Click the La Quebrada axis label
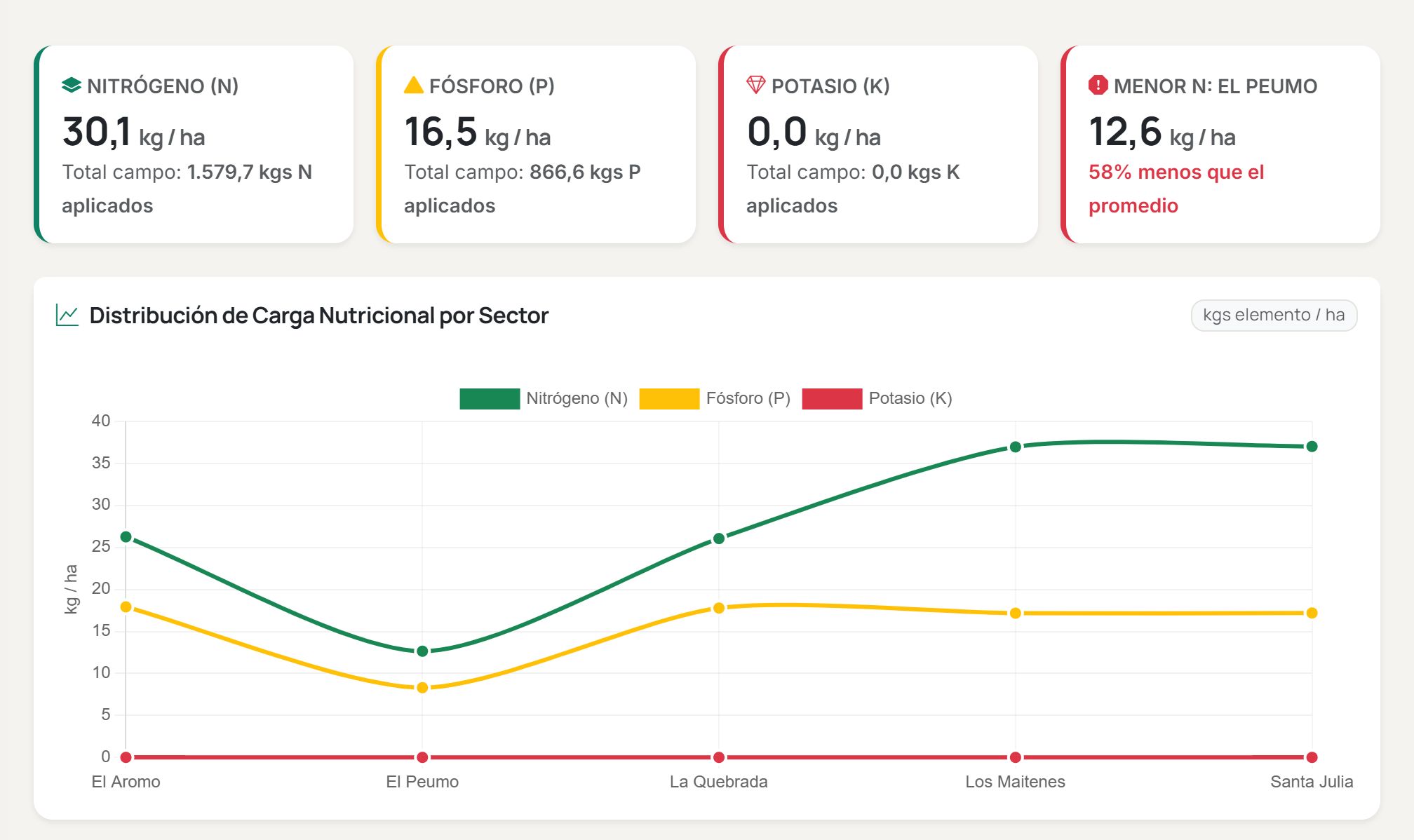This screenshot has height=840, width=1414. (719, 782)
